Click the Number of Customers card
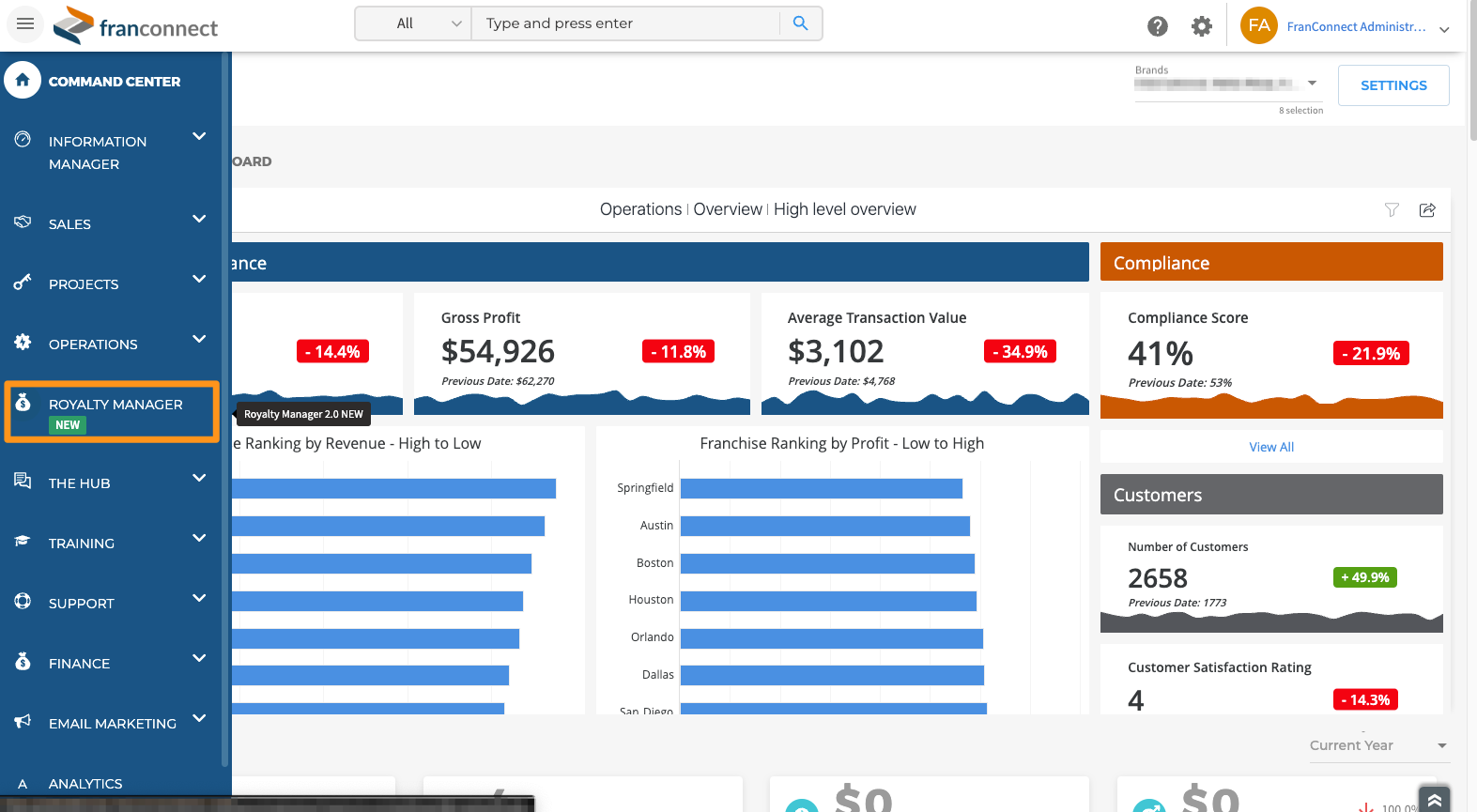 point(1271,578)
